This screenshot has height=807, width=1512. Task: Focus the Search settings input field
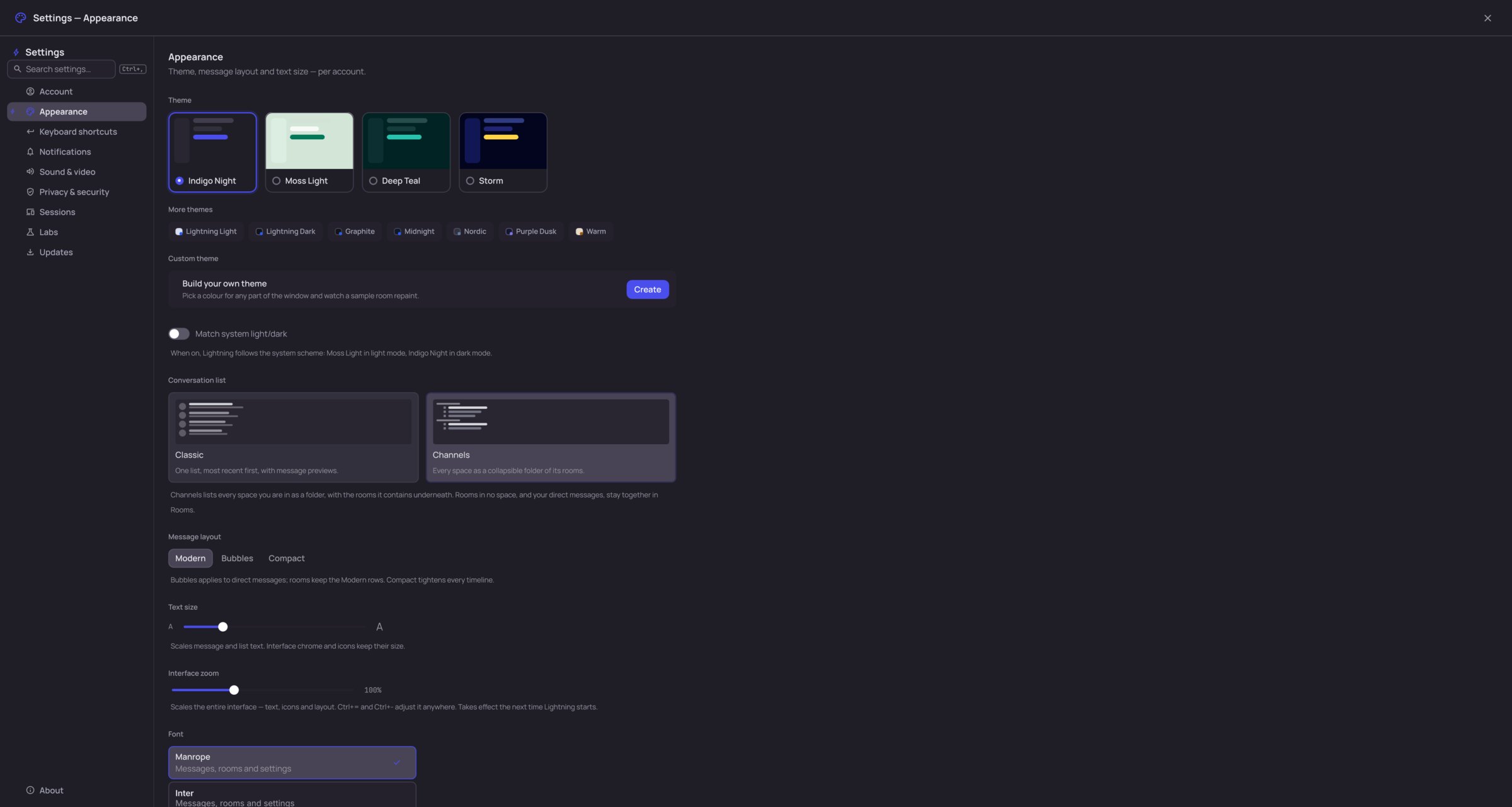pos(62,69)
